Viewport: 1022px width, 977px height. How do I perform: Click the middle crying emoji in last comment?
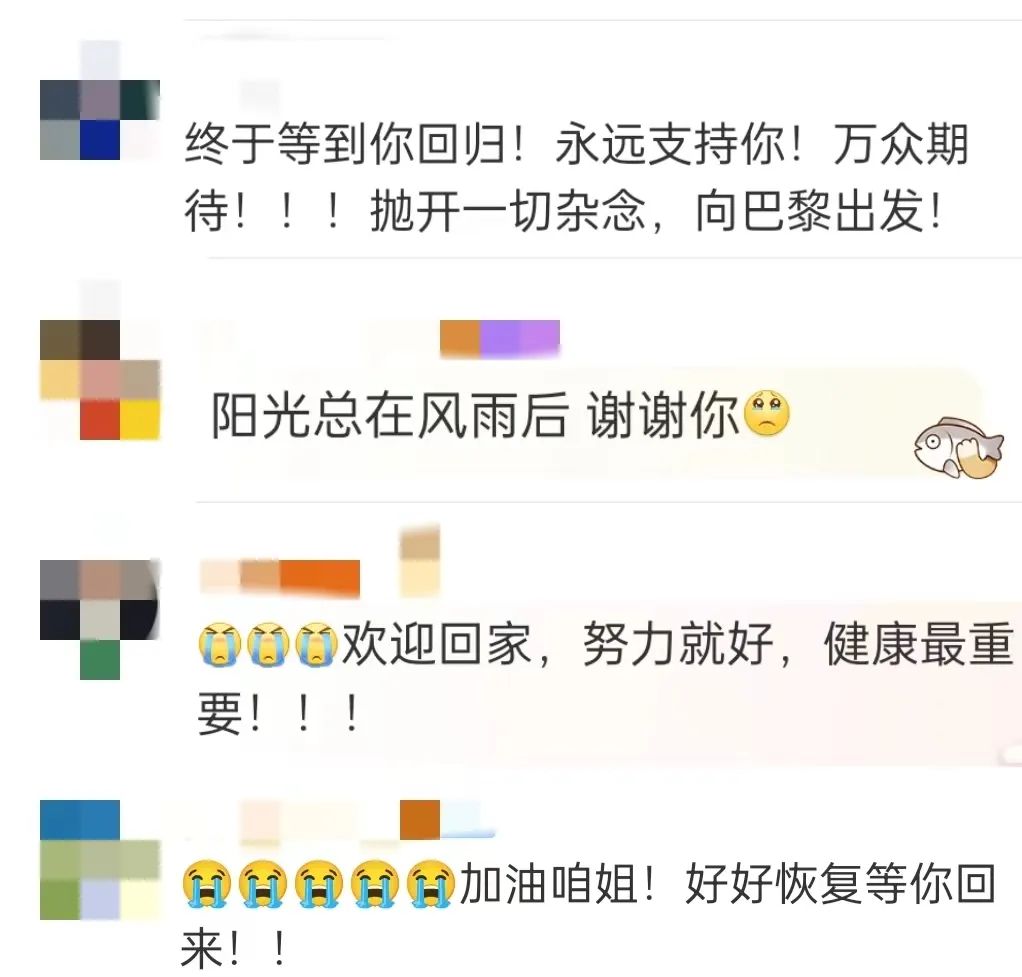pyautogui.click(x=319, y=884)
